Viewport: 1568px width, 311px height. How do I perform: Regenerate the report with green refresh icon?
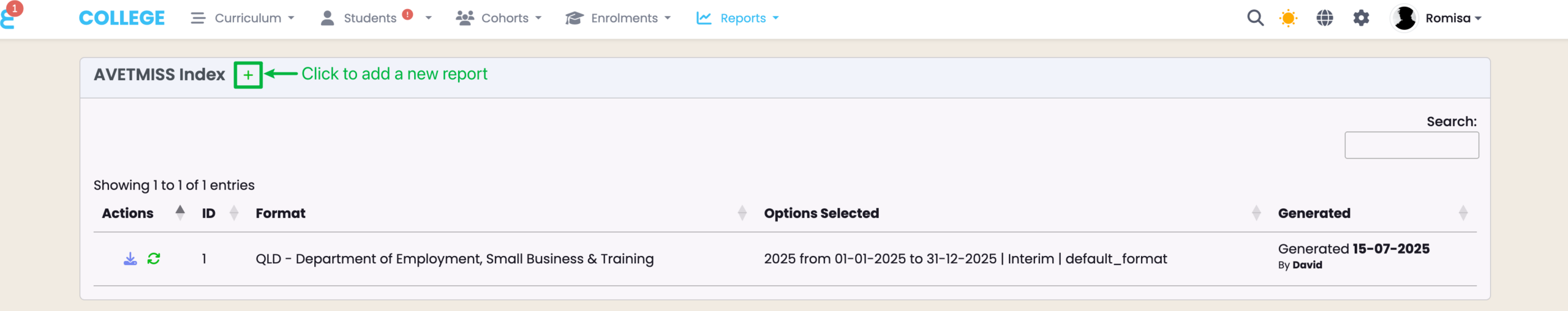coord(154,259)
